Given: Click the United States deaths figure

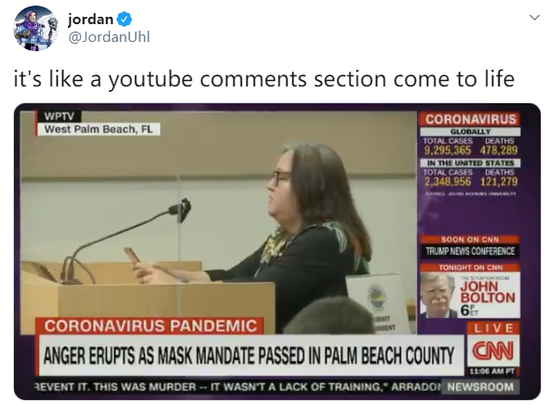Looking at the screenshot, I should tap(498, 181).
